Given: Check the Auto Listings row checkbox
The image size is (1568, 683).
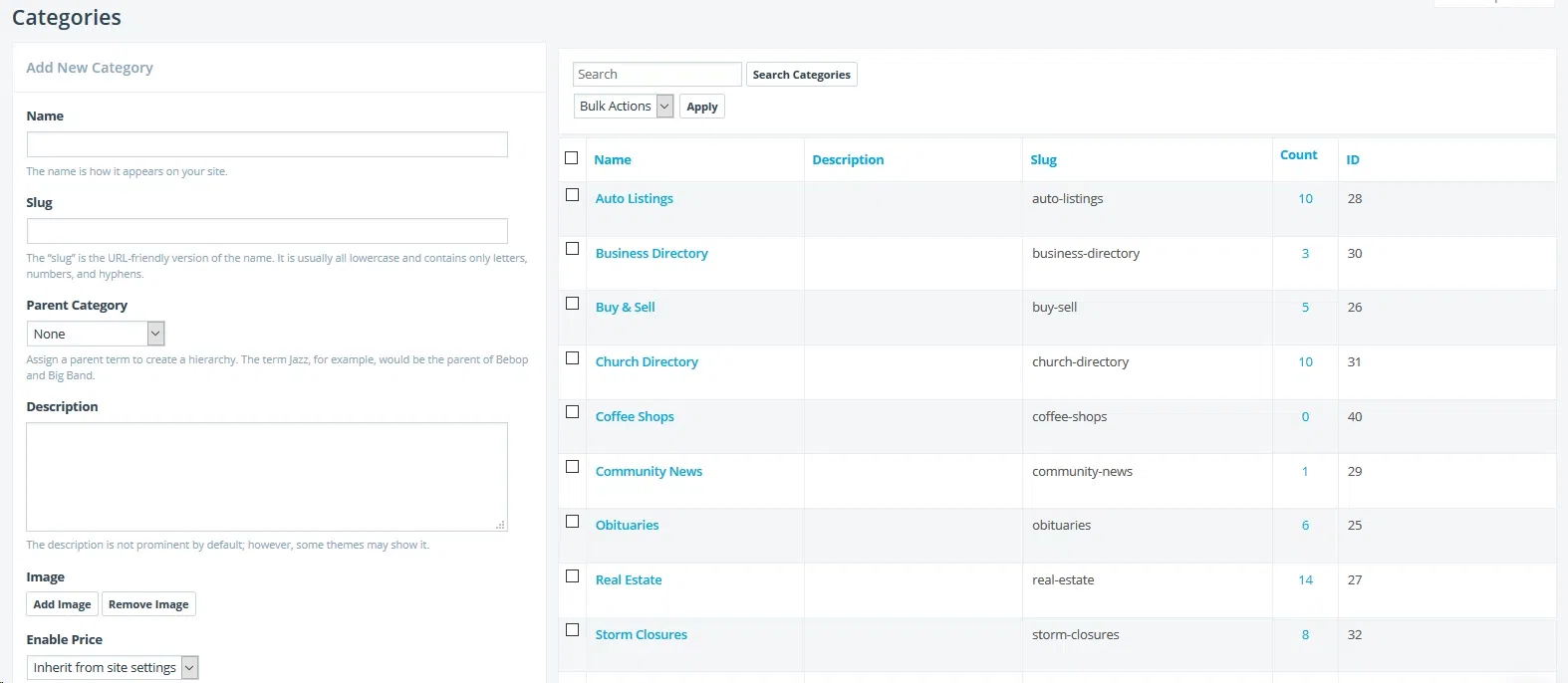Looking at the screenshot, I should click(x=572, y=195).
